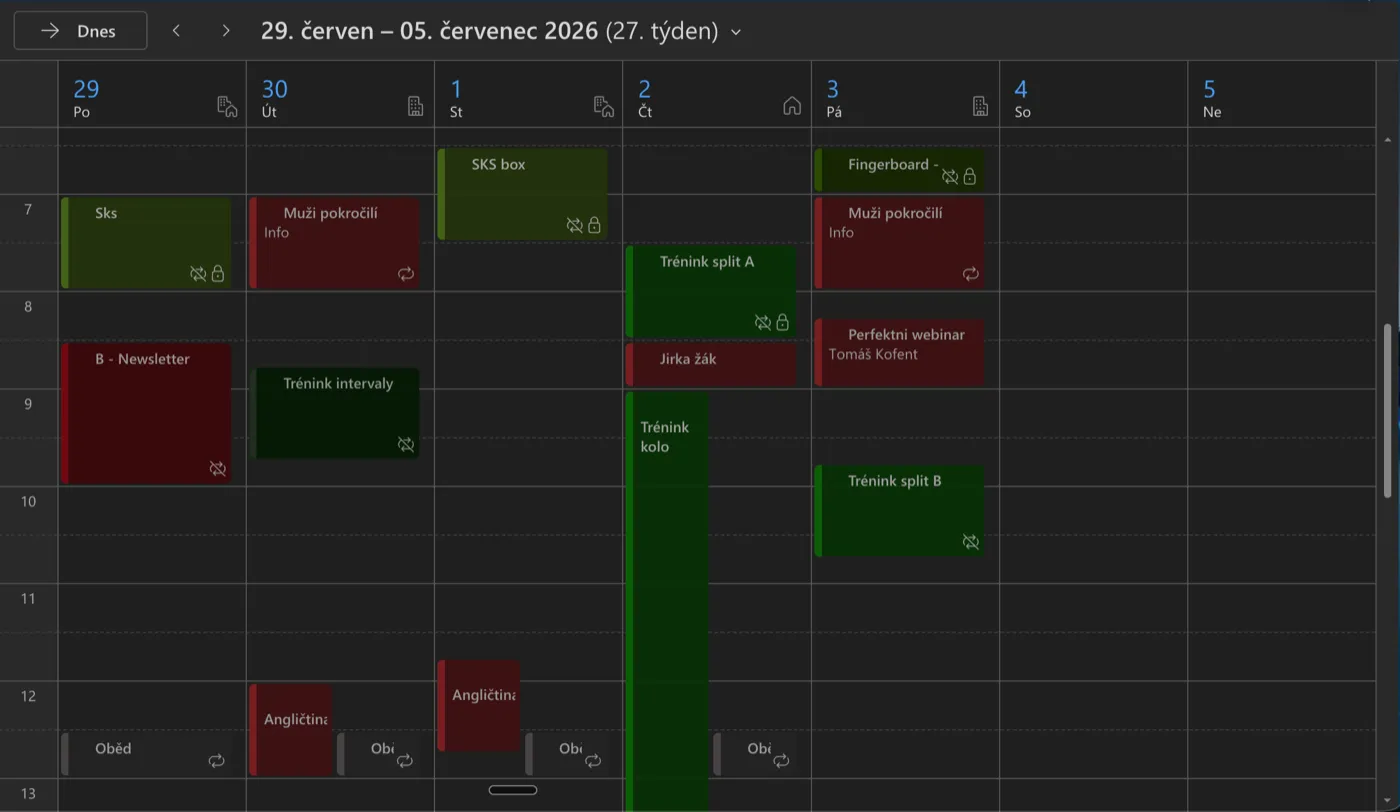
Task: Select the Trénink kolo event
Action: click(x=667, y=602)
